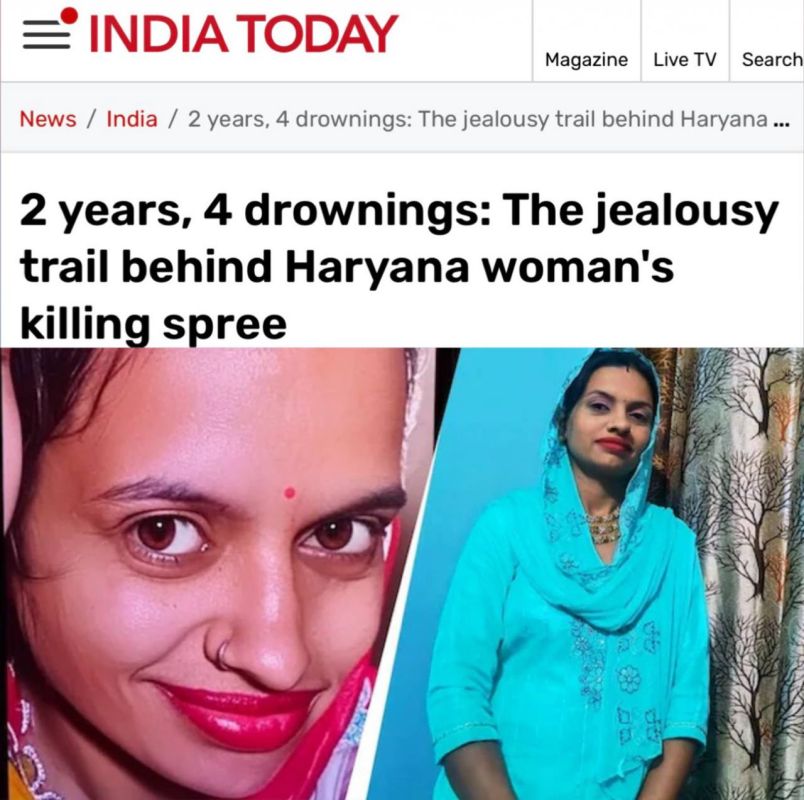Screen dimensions: 804x800
Task: Open the hamburger navigation menu
Action: pyautogui.click(x=46, y=35)
